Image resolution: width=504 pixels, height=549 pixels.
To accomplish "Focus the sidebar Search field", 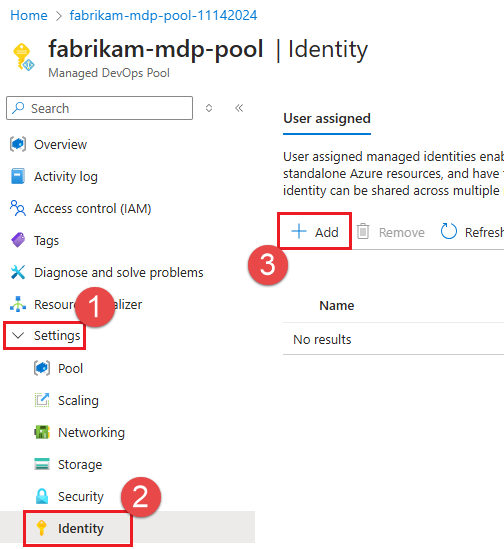I will click(x=99, y=108).
